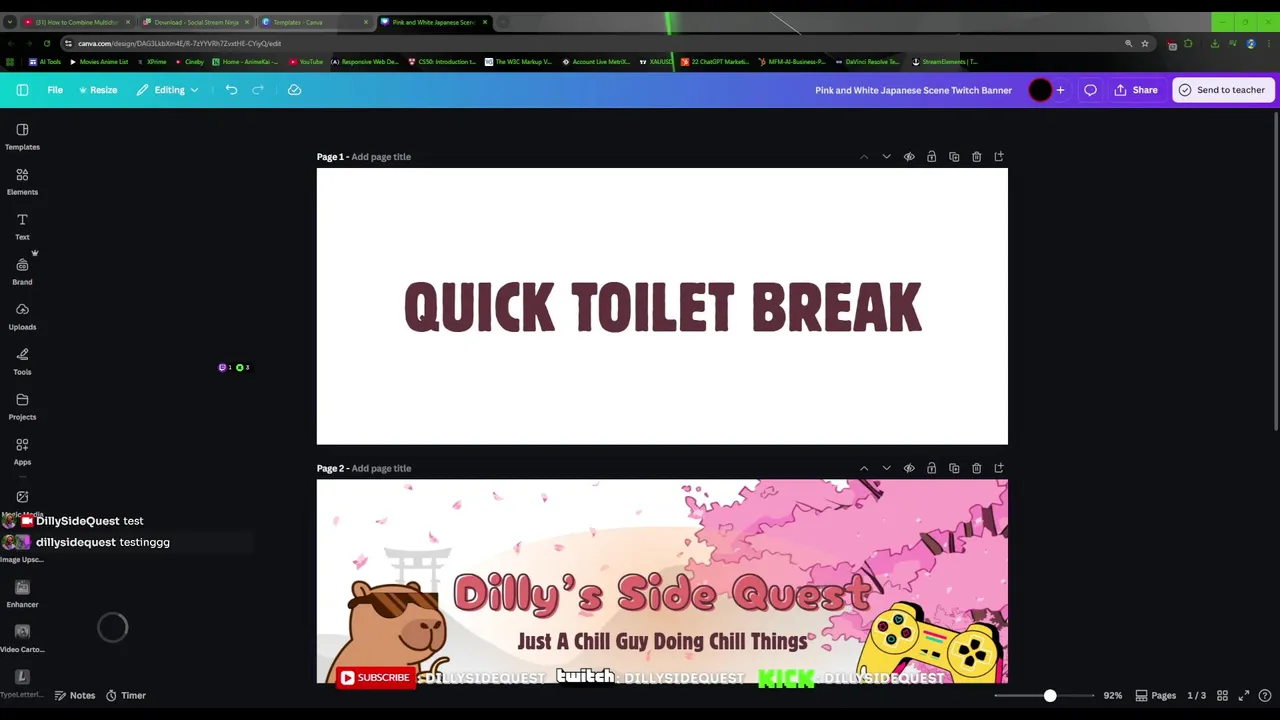Click the Redo arrow
Viewport: 1280px width, 720px height.
[258, 90]
